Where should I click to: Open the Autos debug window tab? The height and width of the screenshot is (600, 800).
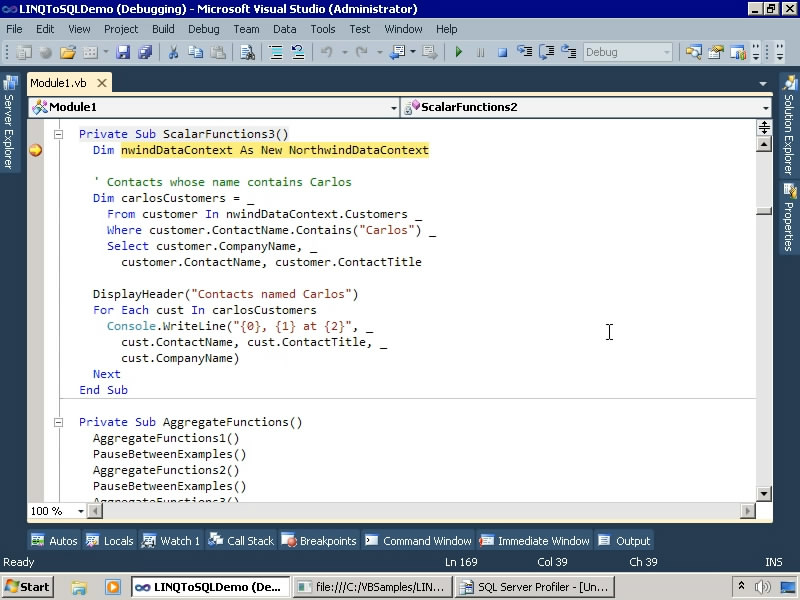[x=54, y=541]
